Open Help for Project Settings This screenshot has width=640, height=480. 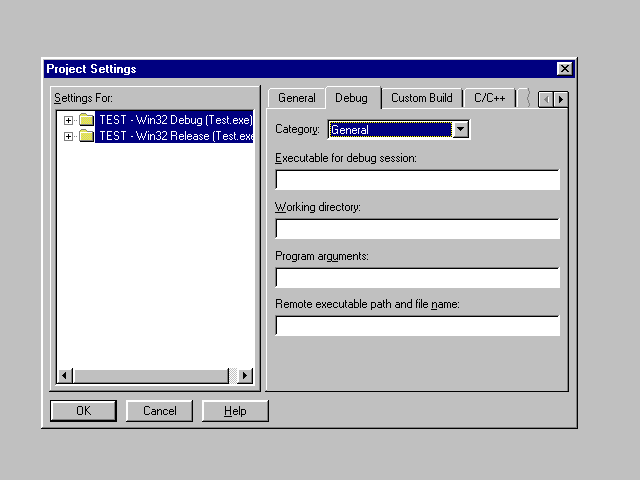[x=235, y=411]
